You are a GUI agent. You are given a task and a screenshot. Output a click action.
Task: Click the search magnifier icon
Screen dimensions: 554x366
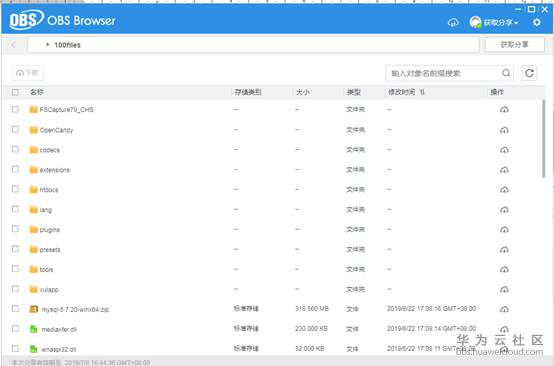[506, 73]
